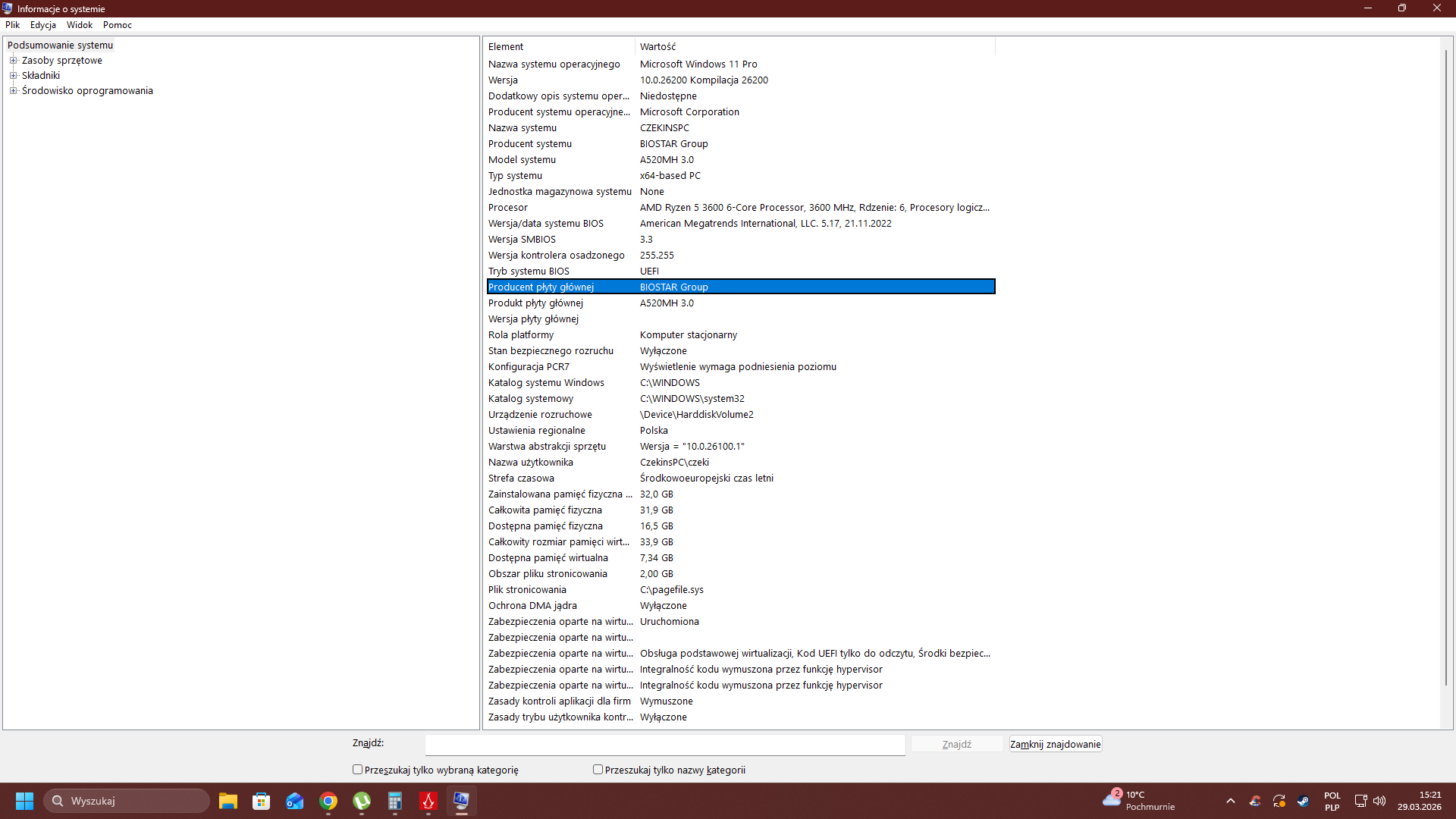Select the Nazwa systemu operacyjnego row
The width and height of the screenshot is (1456, 819).
click(x=741, y=64)
